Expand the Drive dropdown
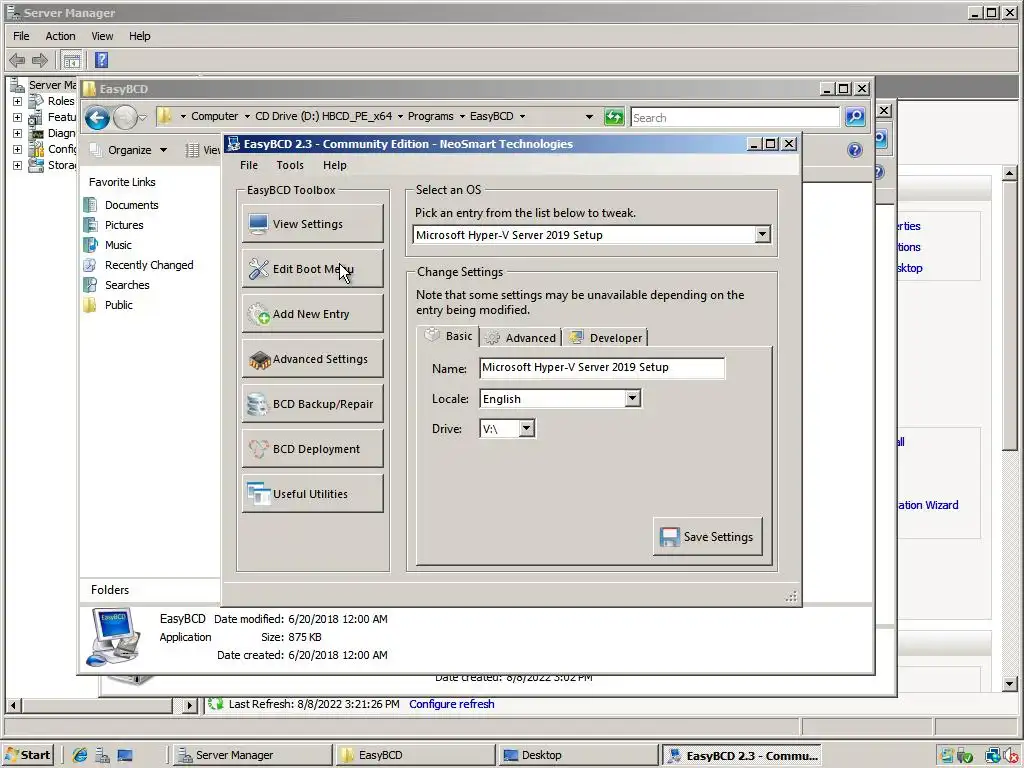Image resolution: width=1024 pixels, height=768 pixels. (526, 429)
